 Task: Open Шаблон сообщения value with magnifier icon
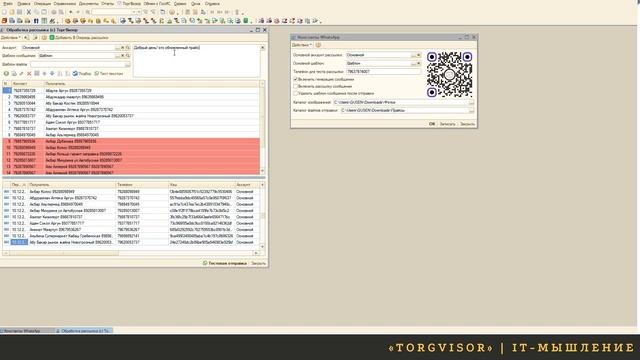pyautogui.click(x=127, y=56)
